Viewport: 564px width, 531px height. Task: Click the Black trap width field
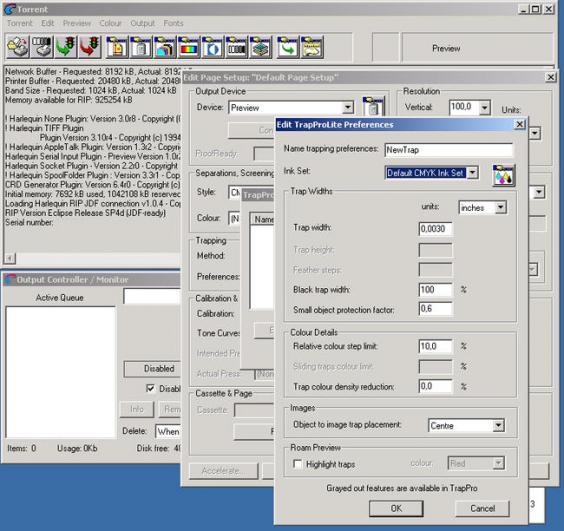coord(435,290)
